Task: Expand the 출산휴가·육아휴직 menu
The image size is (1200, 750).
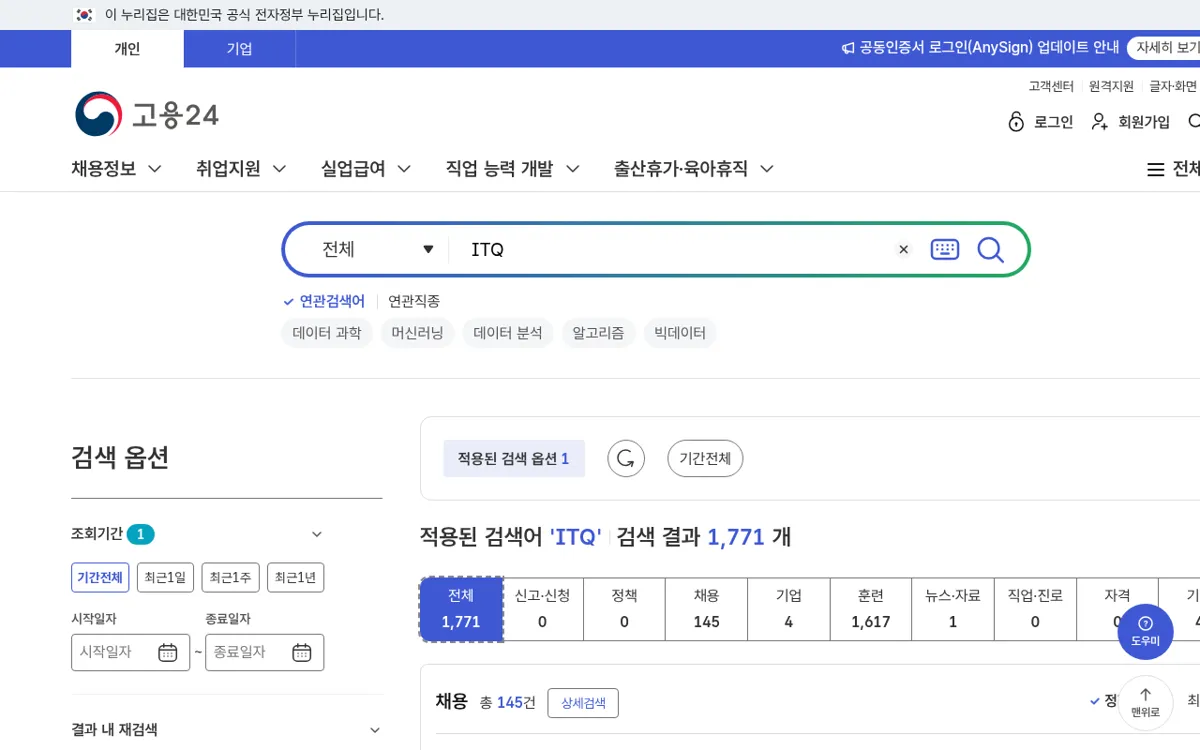Action: click(x=694, y=169)
